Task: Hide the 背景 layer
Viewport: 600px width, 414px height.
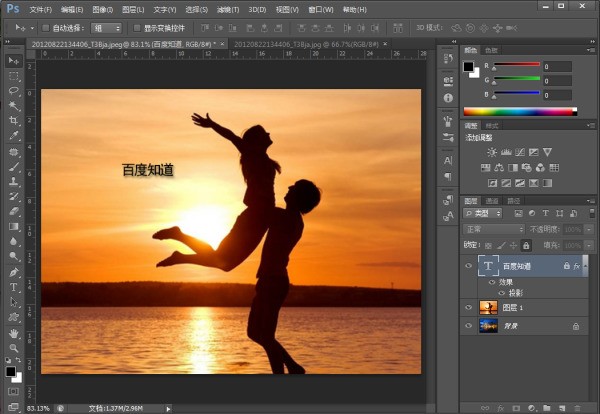Action: (469, 326)
